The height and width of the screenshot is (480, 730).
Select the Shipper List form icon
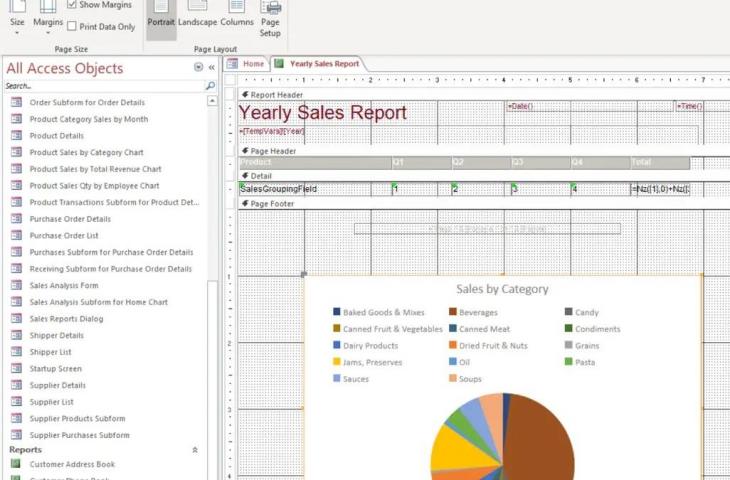point(16,352)
